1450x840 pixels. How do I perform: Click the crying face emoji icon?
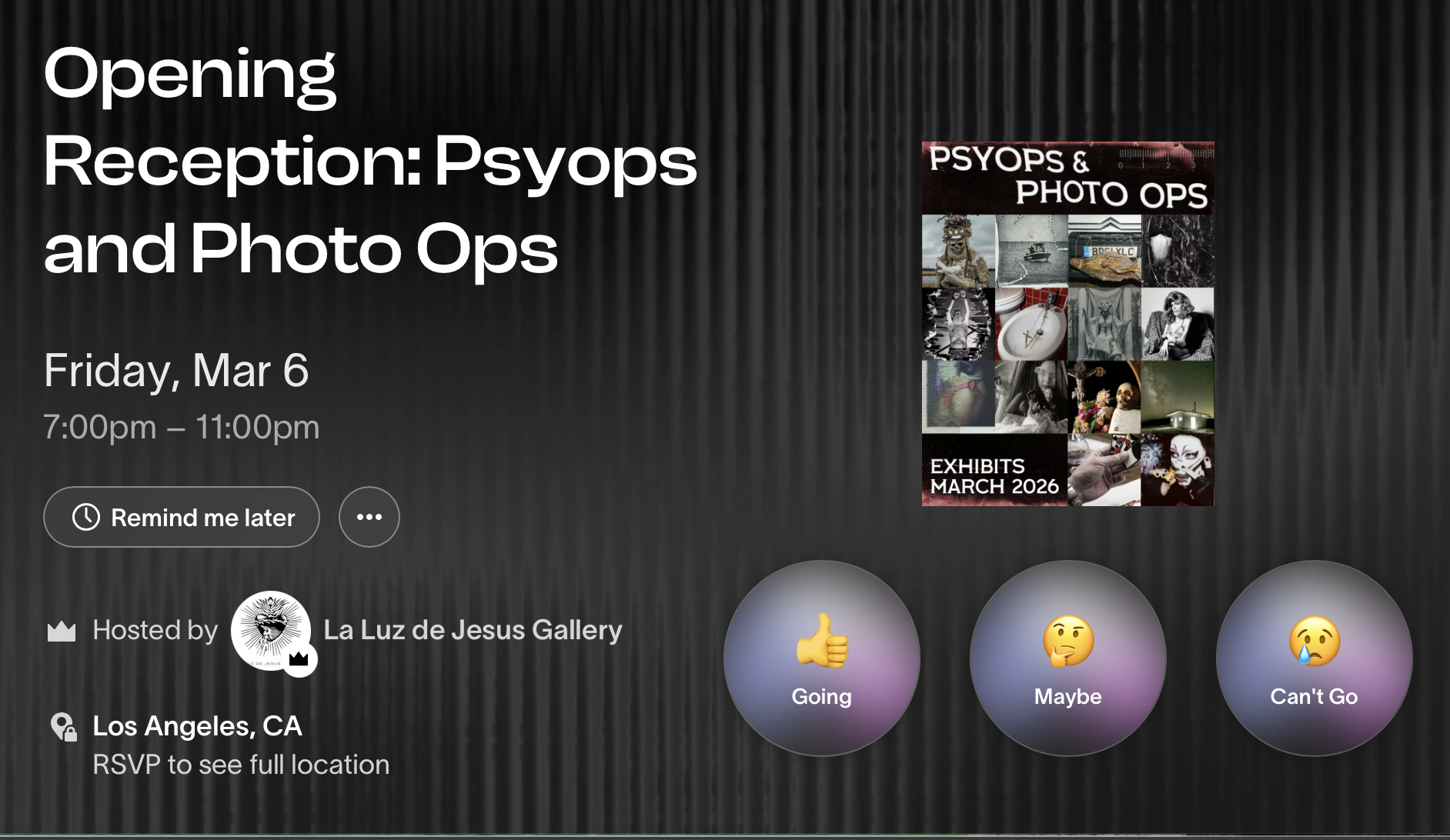tap(1315, 640)
